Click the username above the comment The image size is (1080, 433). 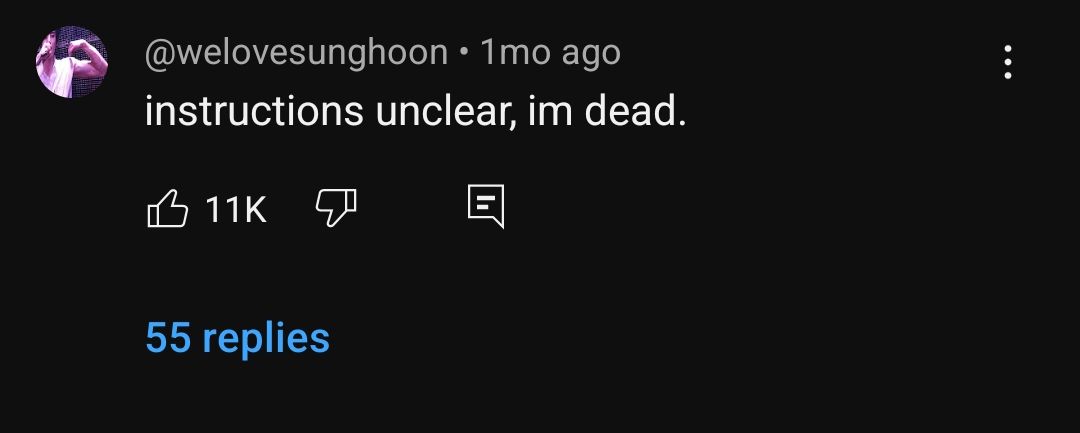pyautogui.click(x=296, y=52)
